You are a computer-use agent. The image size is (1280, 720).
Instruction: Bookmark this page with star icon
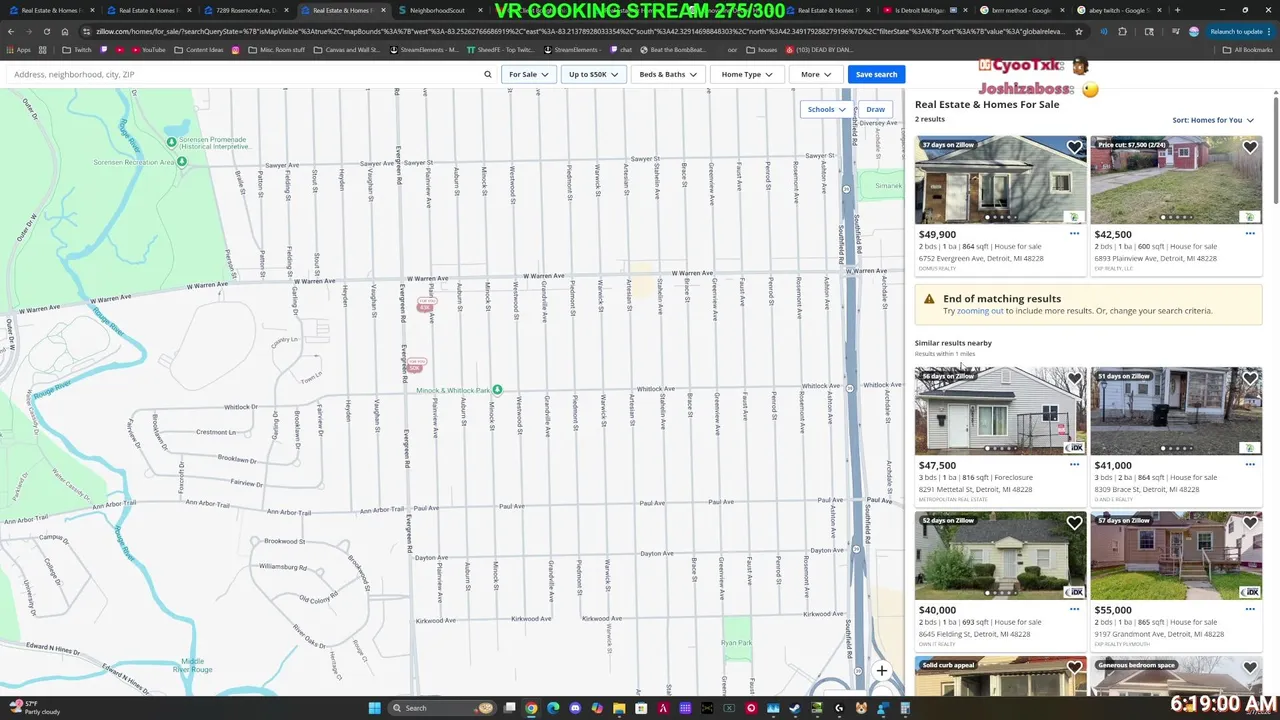point(1078,31)
